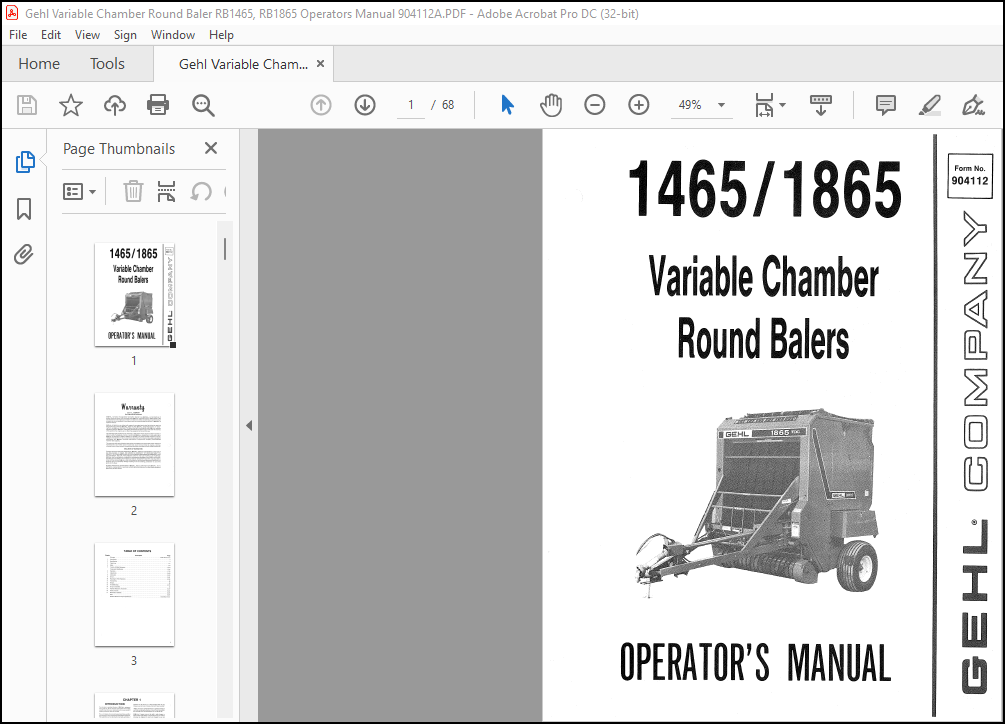Add a comment with speech bubble icon
Image resolution: width=1005 pixels, height=724 pixels.
pyautogui.click(x=886, y=105)
